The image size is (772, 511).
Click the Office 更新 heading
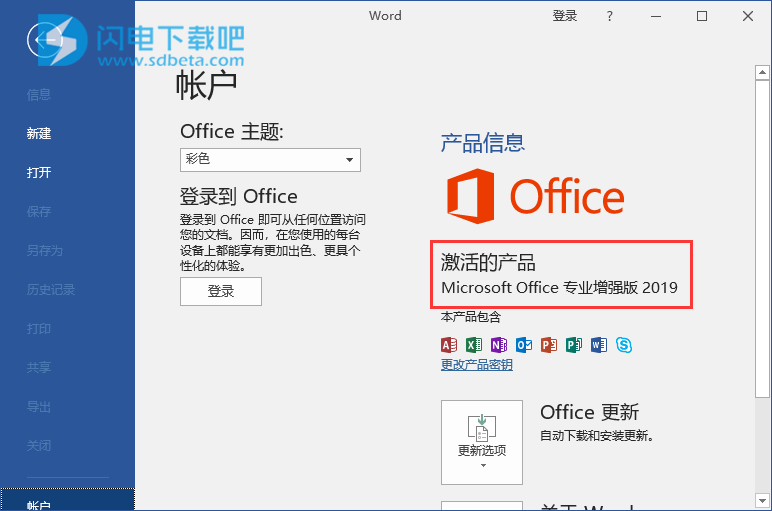589,413
